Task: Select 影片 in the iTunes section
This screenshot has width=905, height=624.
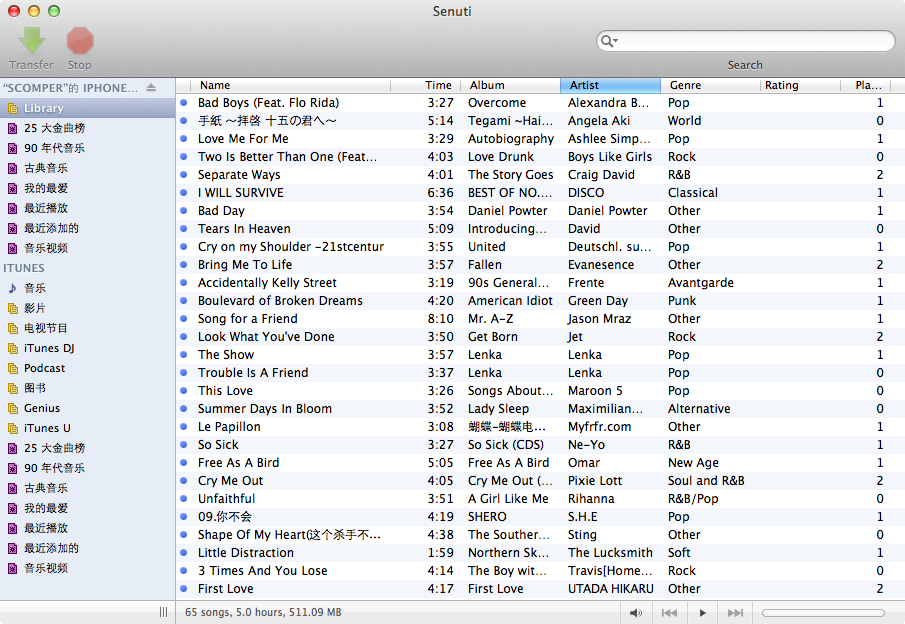Action: pyautogui.click(x=87, y=308)
